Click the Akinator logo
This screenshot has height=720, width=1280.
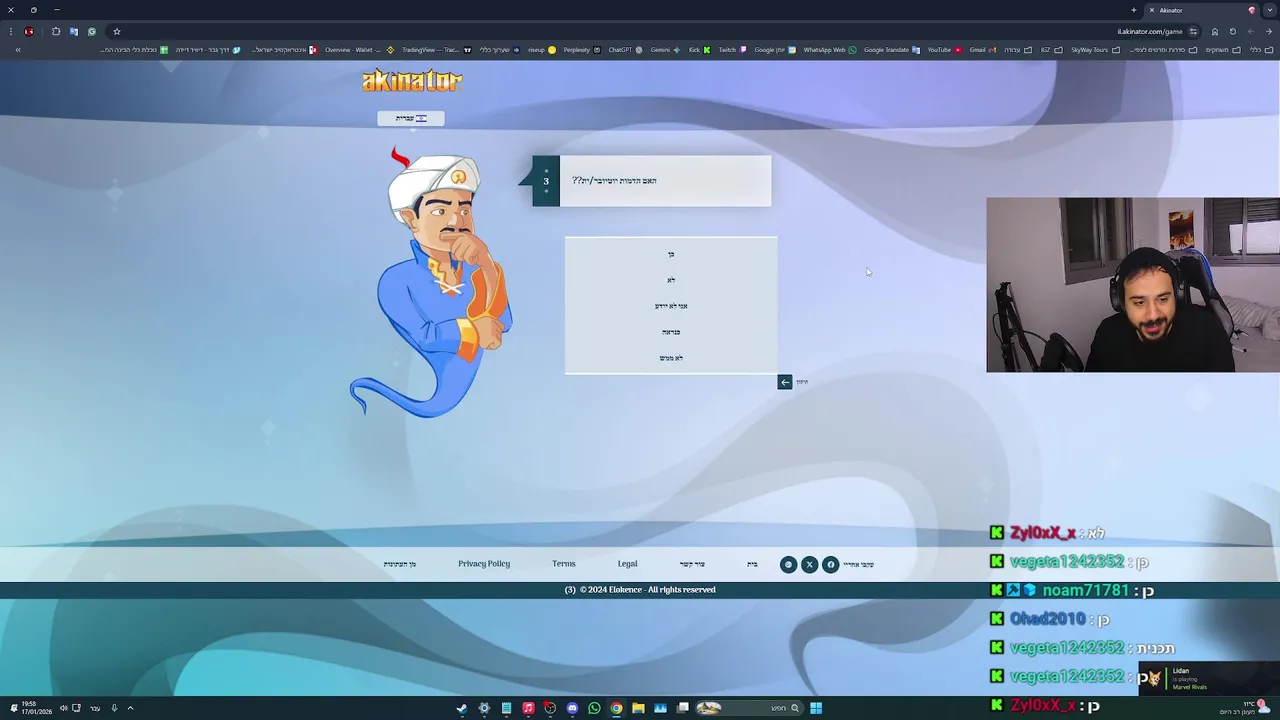tap(412, 81)
